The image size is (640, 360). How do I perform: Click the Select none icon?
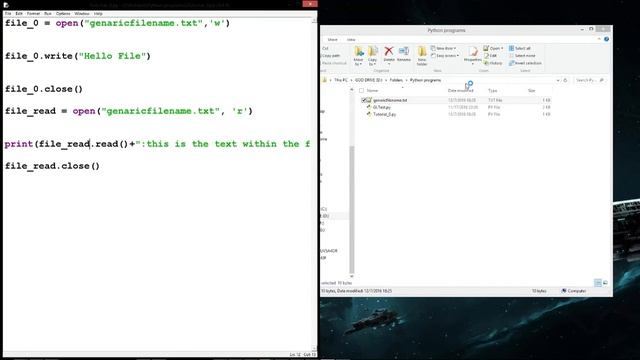pos(511,56)
